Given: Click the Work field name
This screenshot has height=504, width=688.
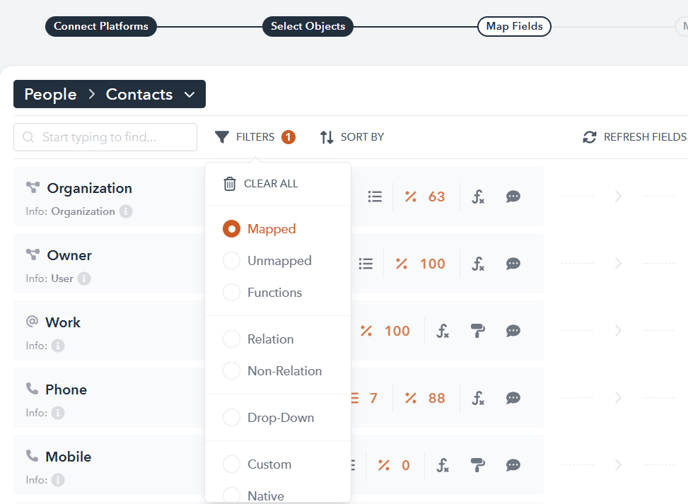Looking at the screenshot, I should [x=63, y=322].
